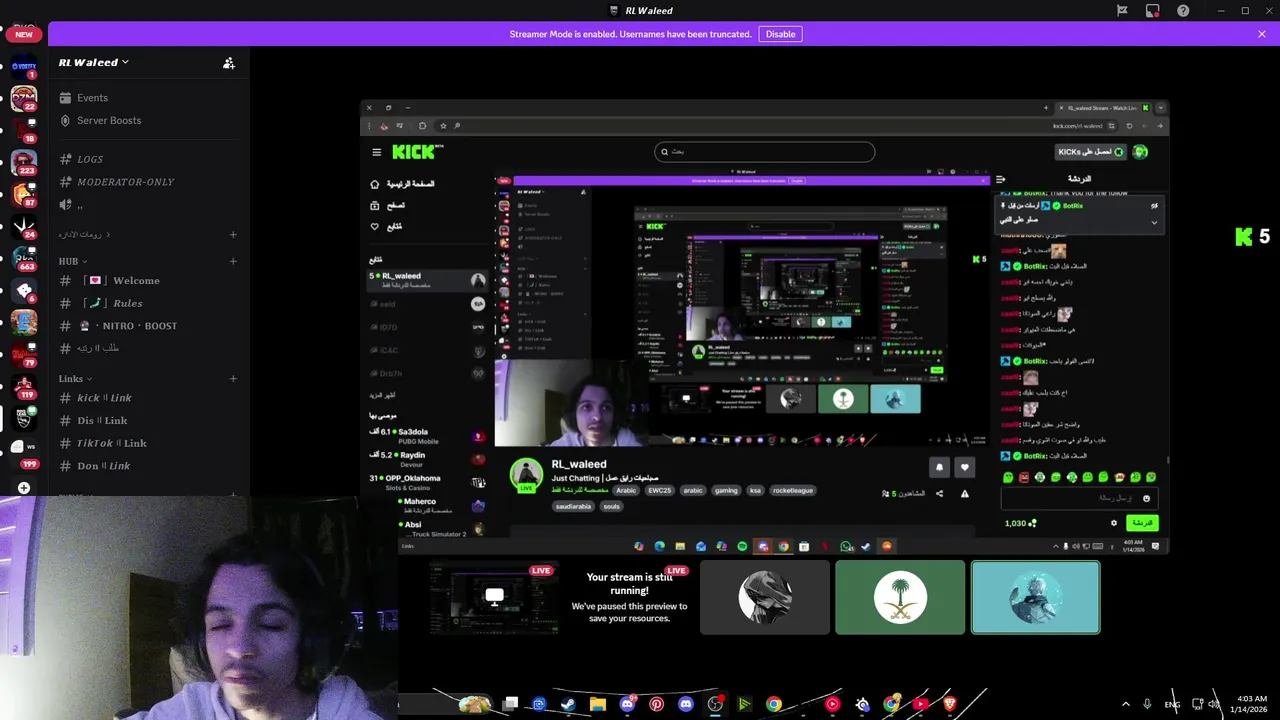Toggle the bell notification button on Kick stream
This screenshot has height=720, width=1280.
click(939, 467)
